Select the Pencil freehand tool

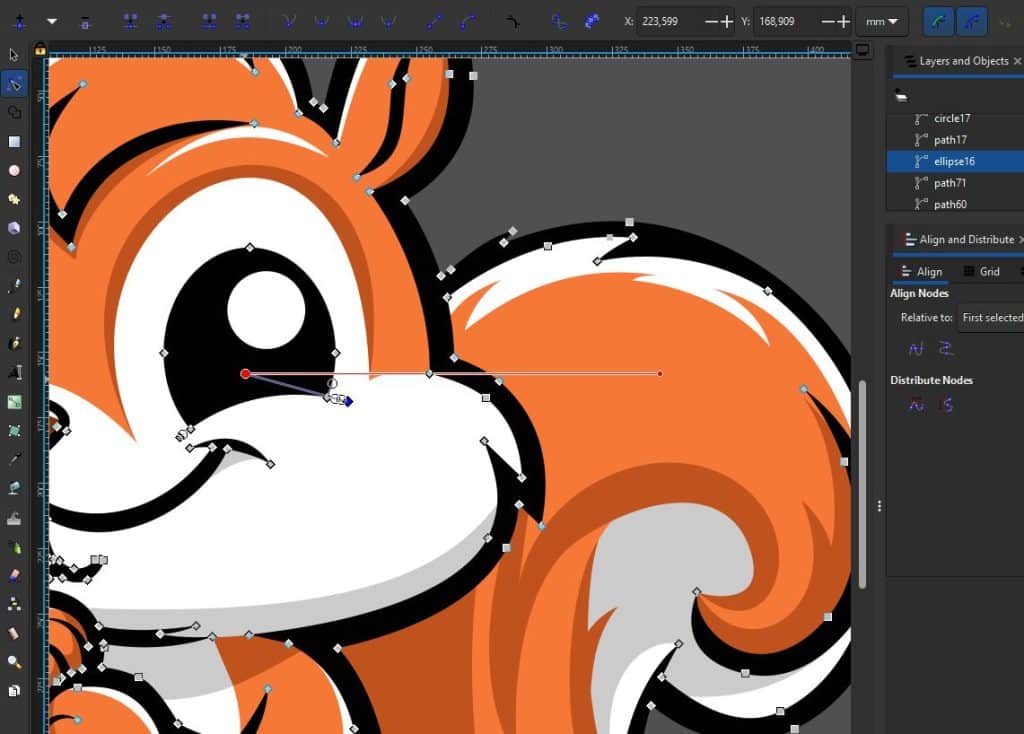[x=14, y=314]
